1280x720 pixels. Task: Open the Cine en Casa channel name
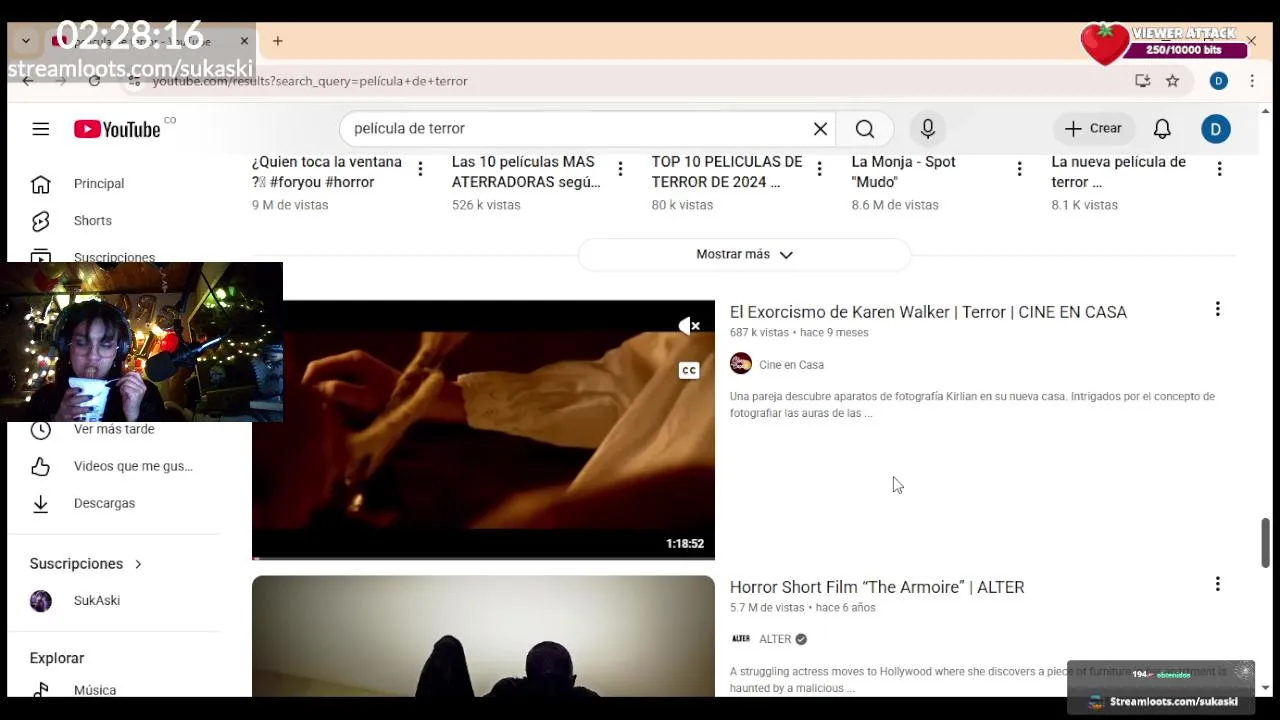[791, 365]
